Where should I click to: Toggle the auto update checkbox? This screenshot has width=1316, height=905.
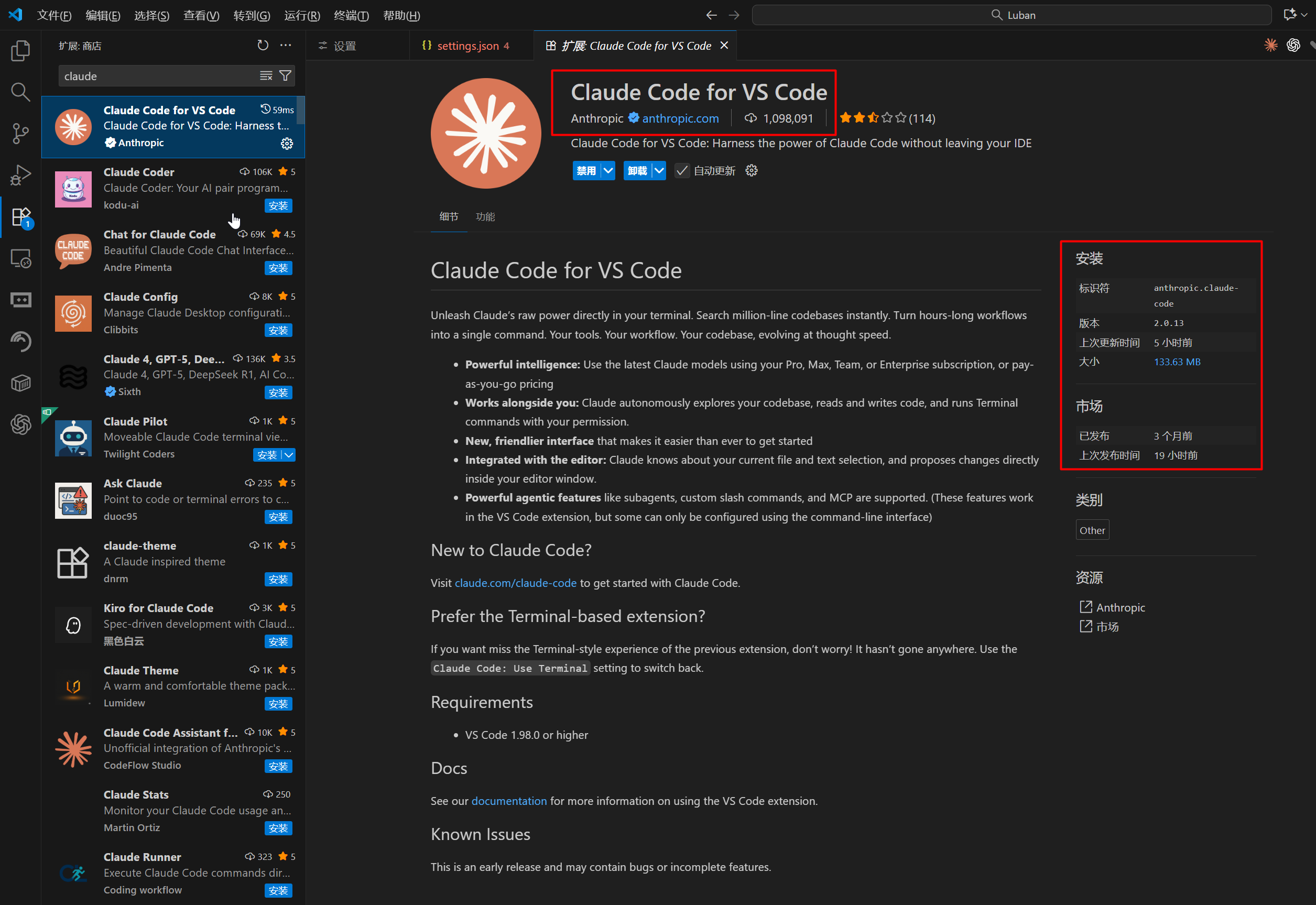(682, 171)
